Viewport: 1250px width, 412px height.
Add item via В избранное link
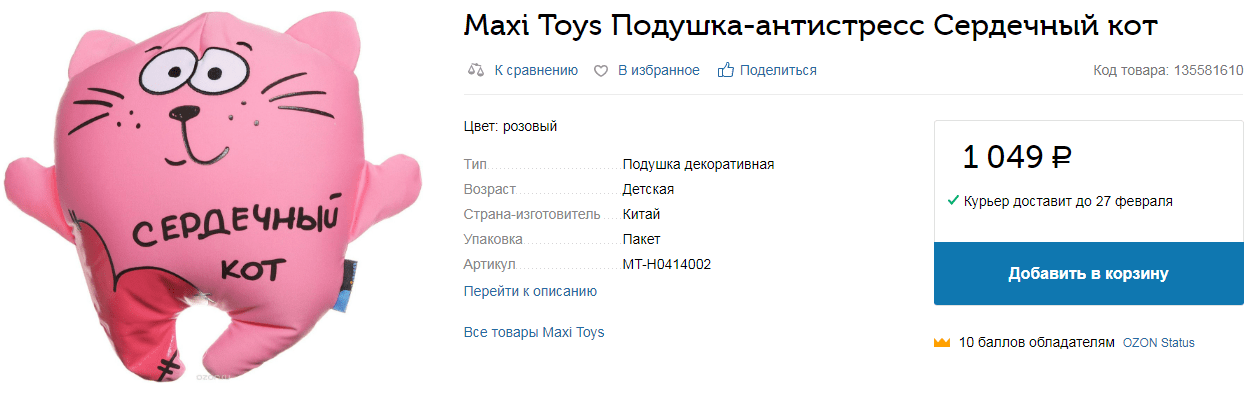(658, 70)
